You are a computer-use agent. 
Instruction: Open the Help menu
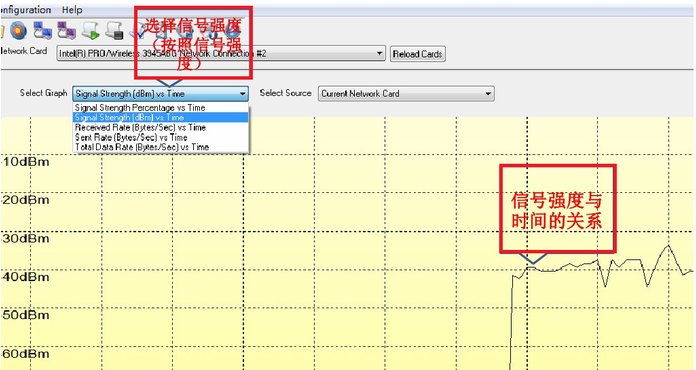(72, 10)
